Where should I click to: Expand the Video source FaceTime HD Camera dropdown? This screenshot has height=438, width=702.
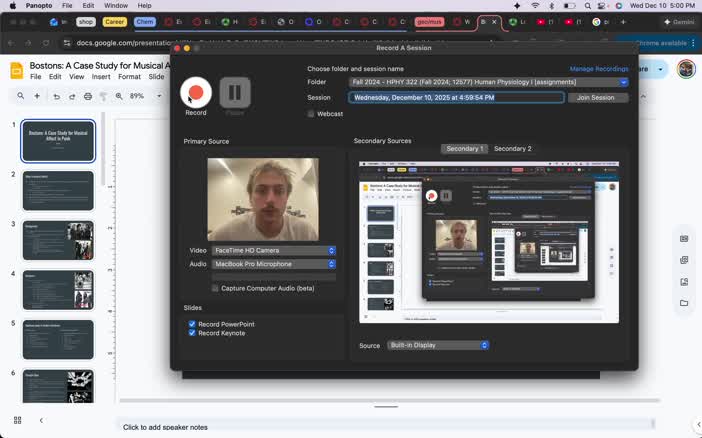274,250
